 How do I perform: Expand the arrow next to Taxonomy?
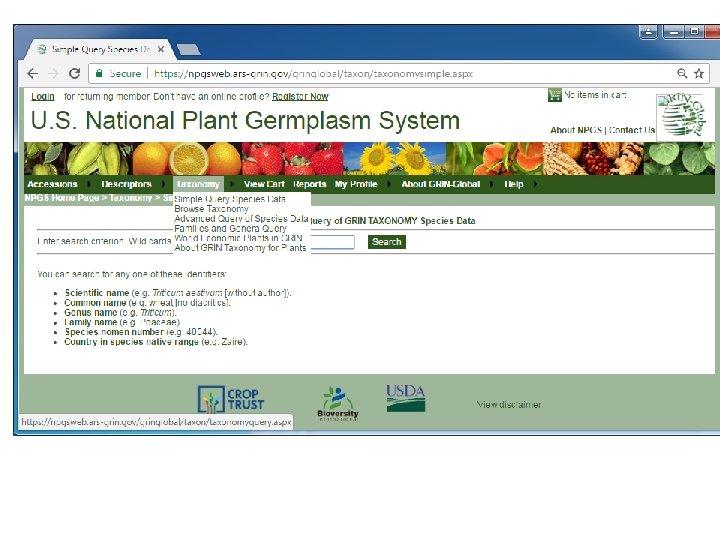[232, 184]
